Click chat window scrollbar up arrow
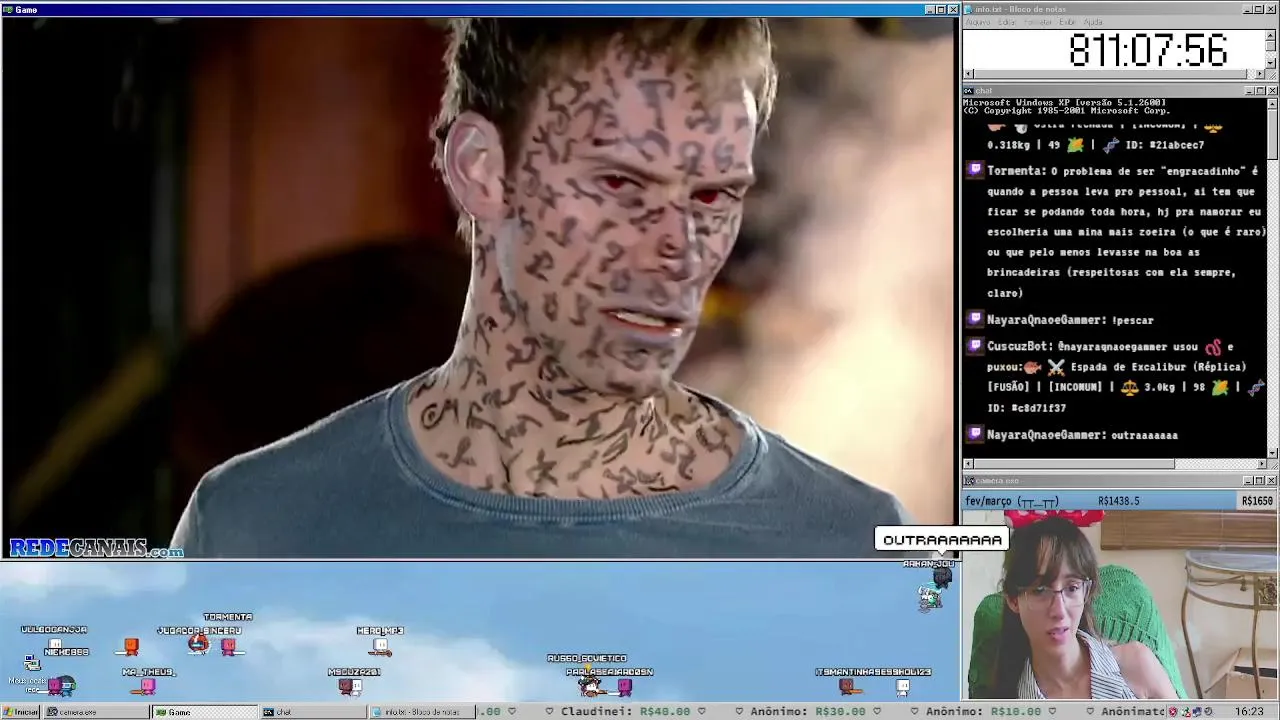Screen dimensions: 1280x720 click(x=1272, y=104)
